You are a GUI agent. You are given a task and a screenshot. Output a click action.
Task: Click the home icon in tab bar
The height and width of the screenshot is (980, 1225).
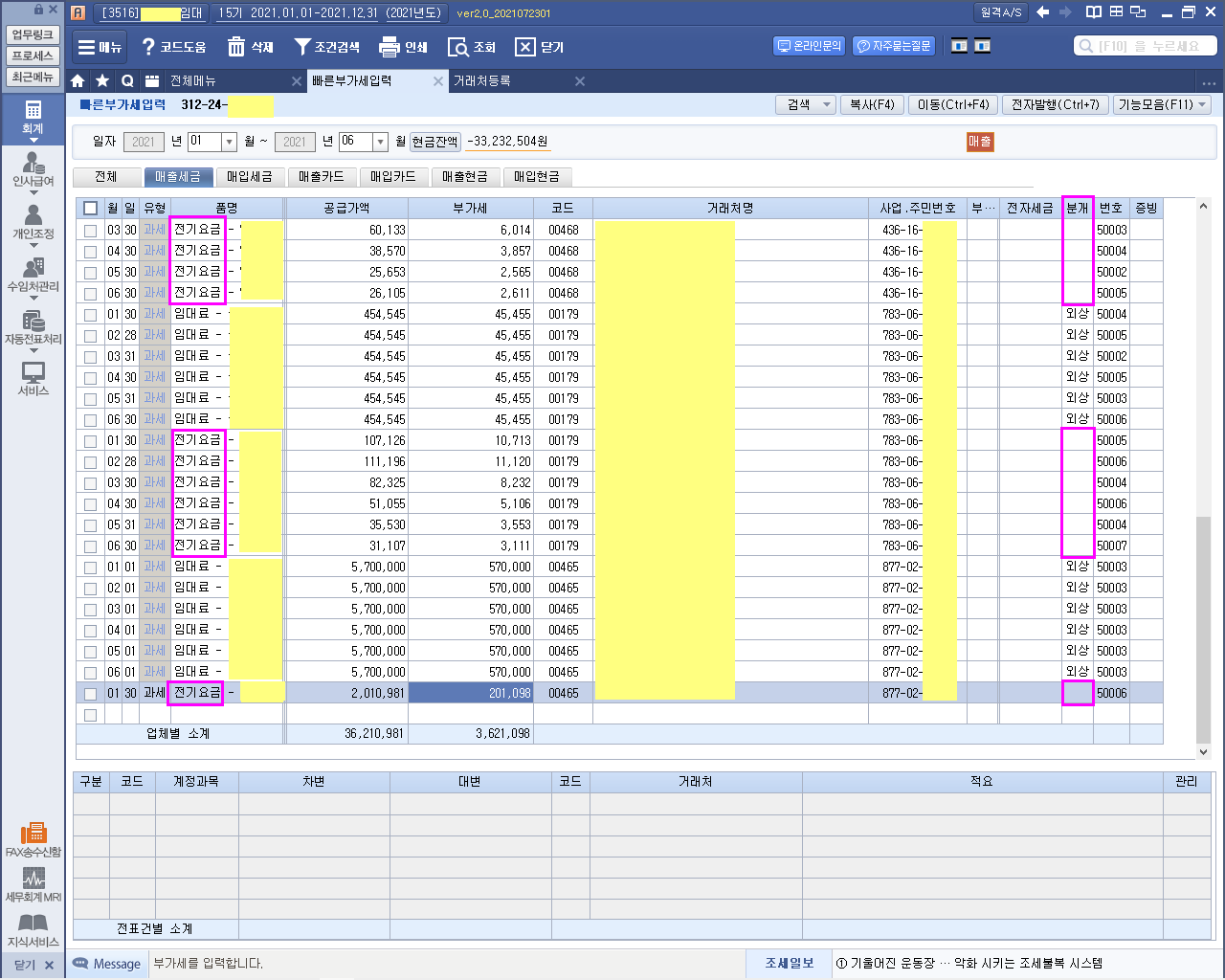click(x=78, y=81)
